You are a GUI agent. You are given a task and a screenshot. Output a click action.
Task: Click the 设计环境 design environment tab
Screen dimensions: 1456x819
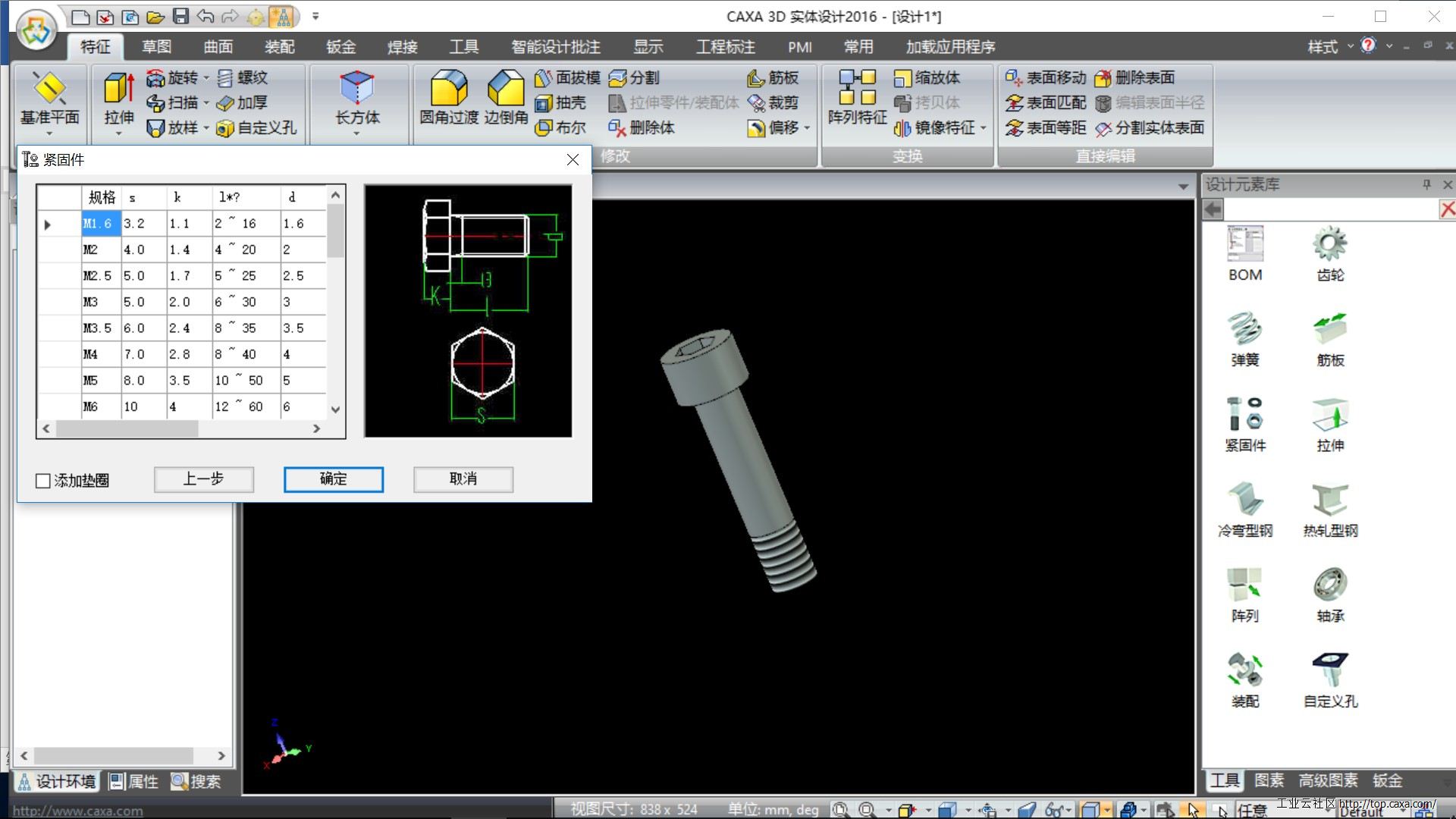coord(58,782)
